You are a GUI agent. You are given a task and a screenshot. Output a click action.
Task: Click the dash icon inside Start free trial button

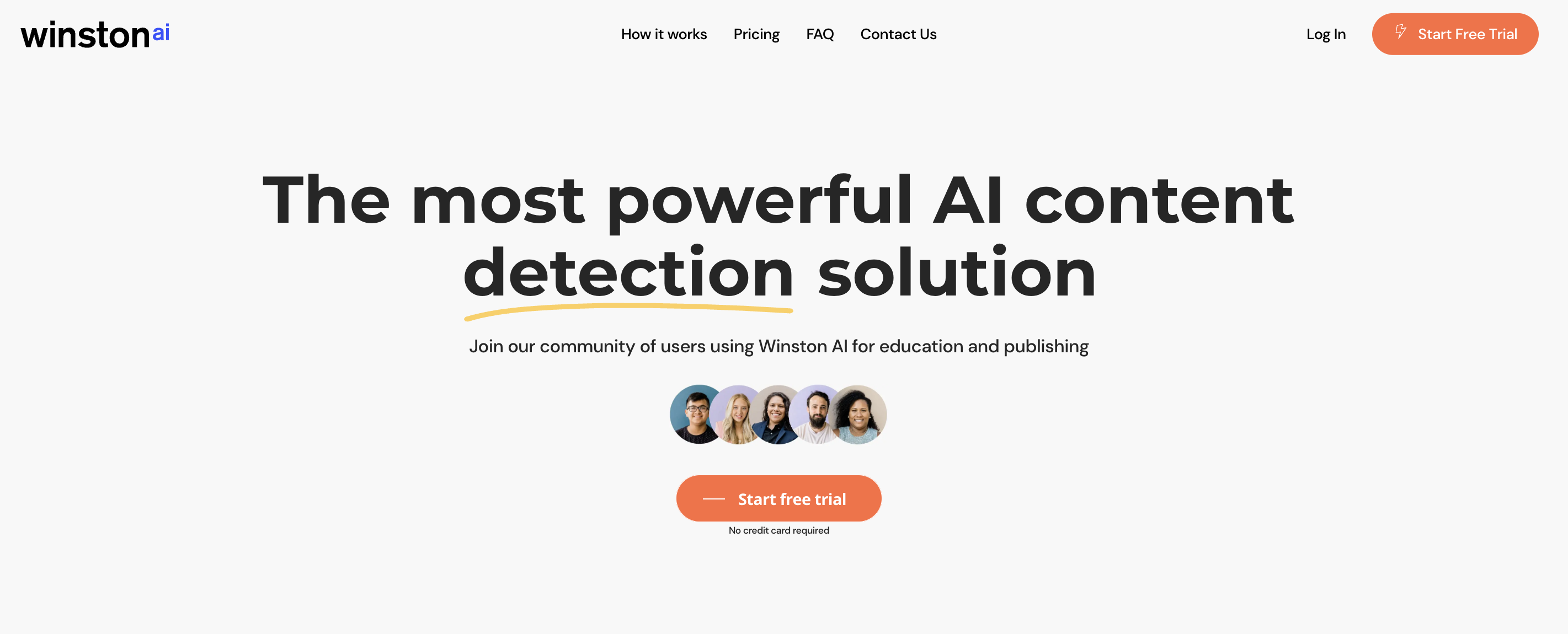pyautogui.click(x=714, y=498)
